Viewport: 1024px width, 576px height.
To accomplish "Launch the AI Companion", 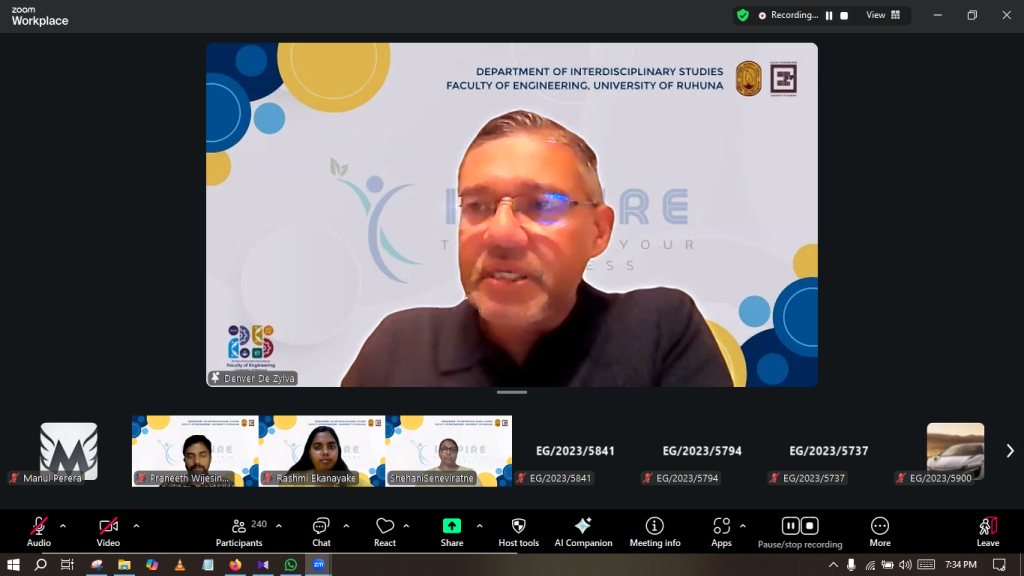I will [583, 530].
